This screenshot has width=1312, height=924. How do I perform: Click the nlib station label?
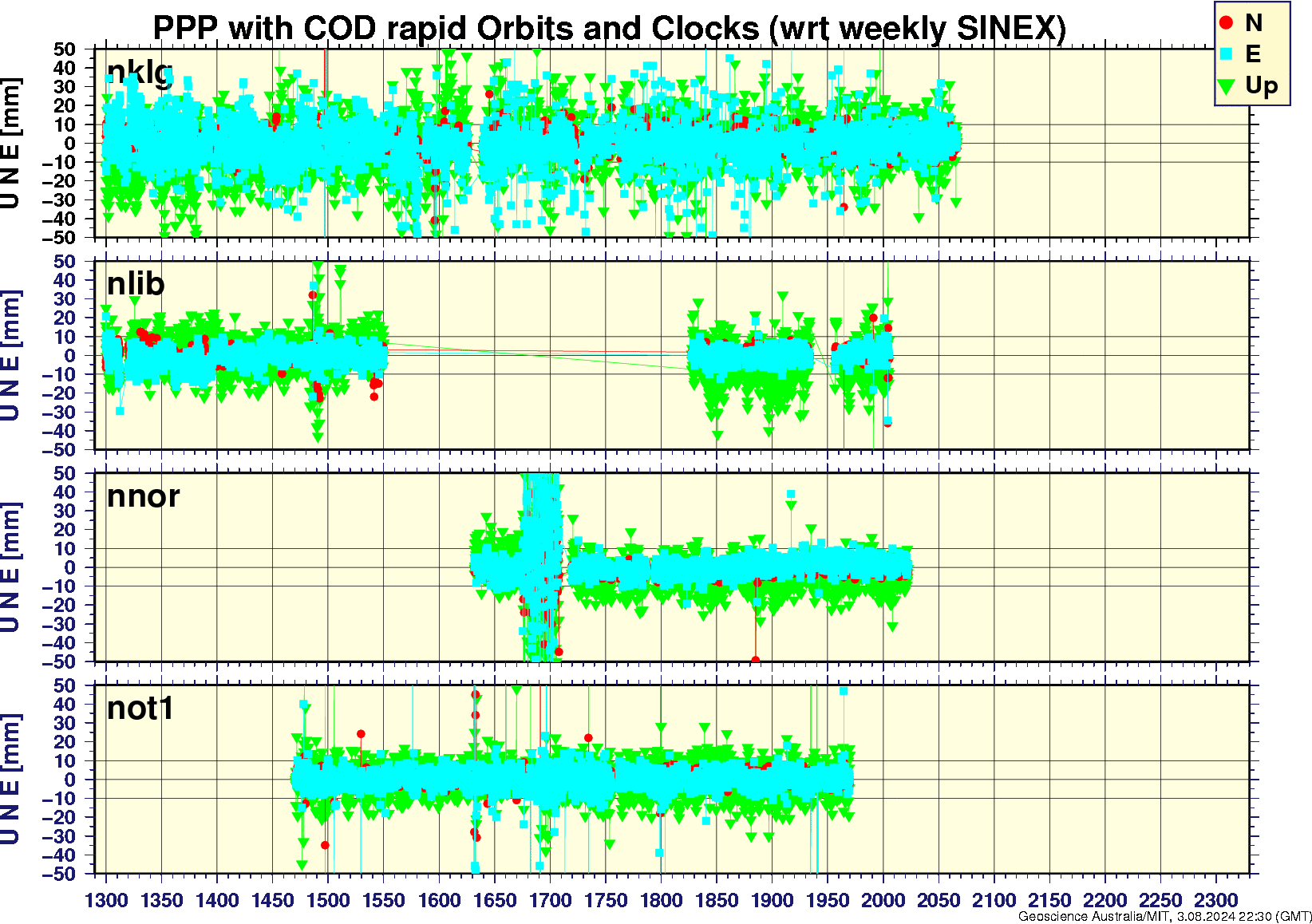136,283
